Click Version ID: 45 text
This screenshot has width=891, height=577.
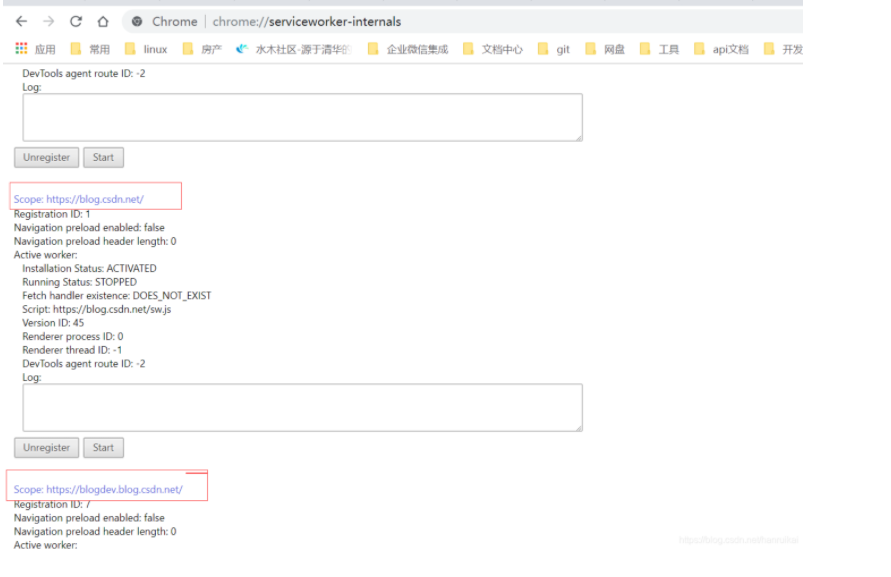[x=53, y=323]
